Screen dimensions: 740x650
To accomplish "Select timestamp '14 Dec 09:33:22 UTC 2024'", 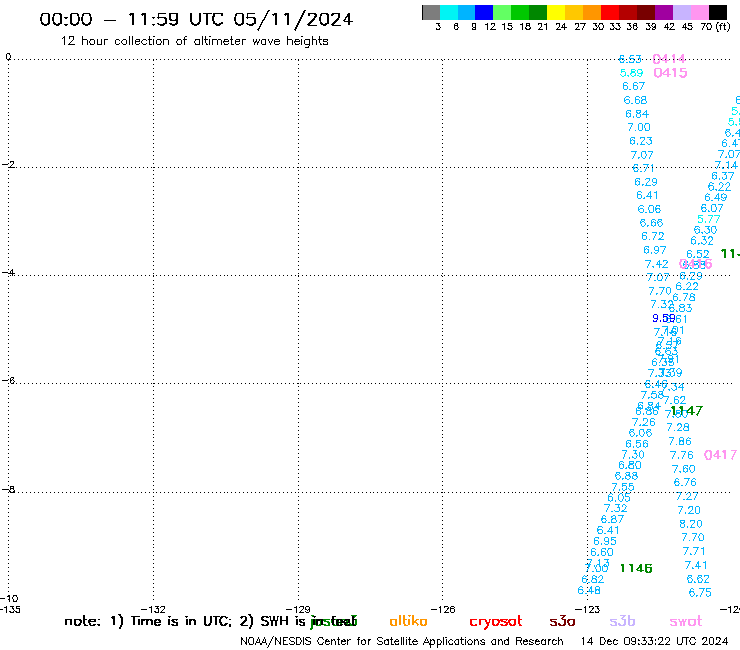I will [x=654, y=641].
